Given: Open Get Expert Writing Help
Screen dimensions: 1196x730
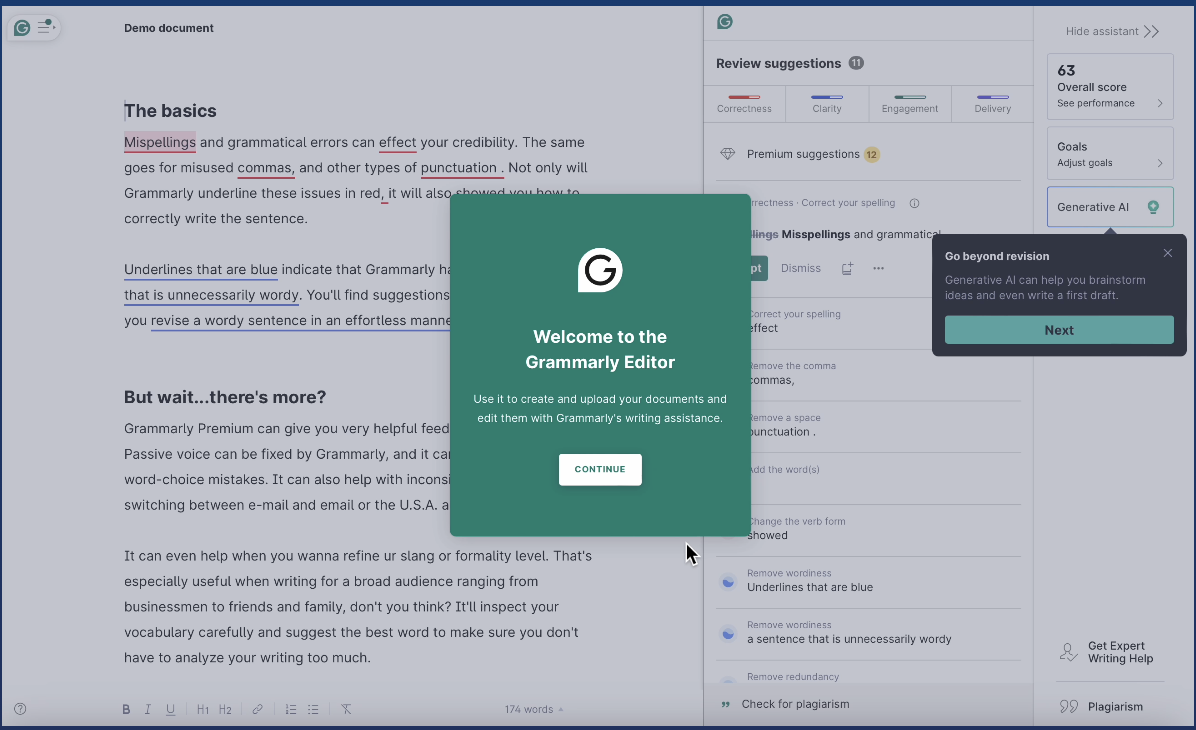Looking at the screenshot, I should click(x=1110, y=652).
